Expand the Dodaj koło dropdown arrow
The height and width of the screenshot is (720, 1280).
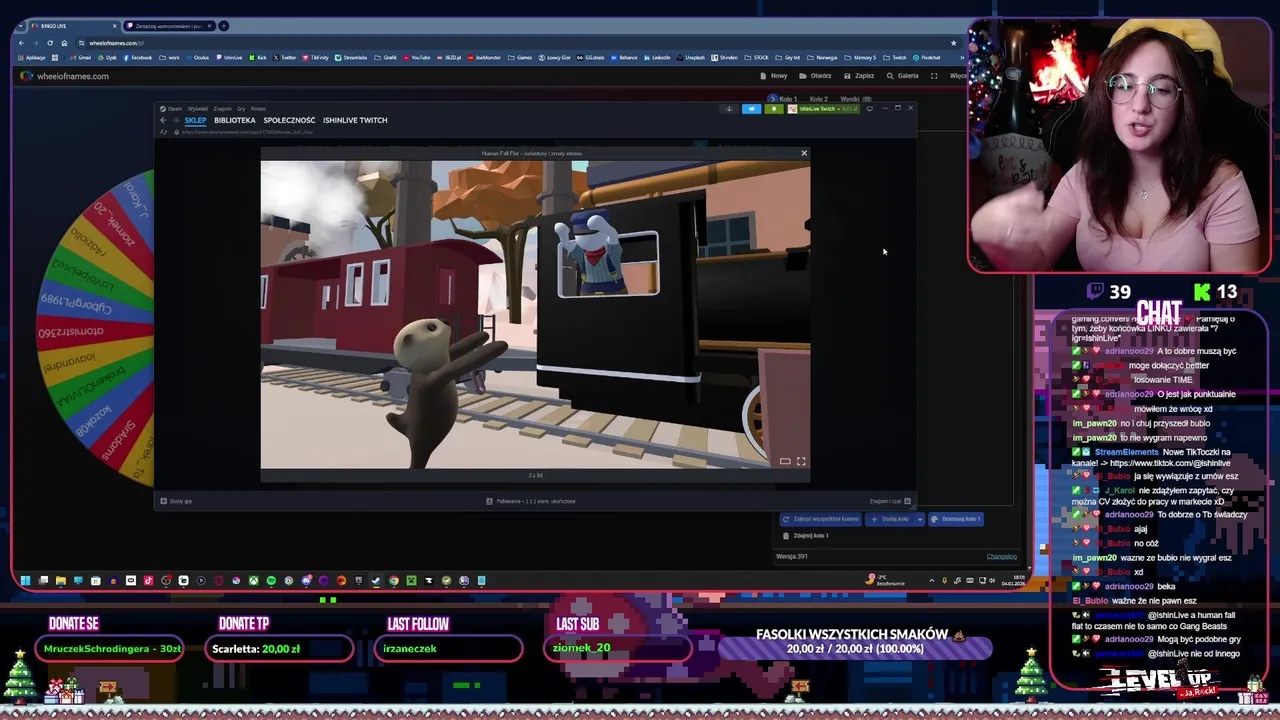point(919,519)
